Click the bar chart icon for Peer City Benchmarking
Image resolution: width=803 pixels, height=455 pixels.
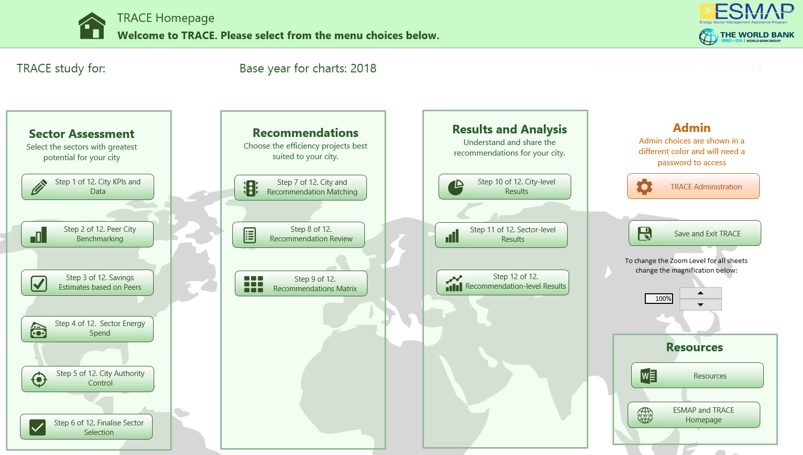tap(39, 235)
